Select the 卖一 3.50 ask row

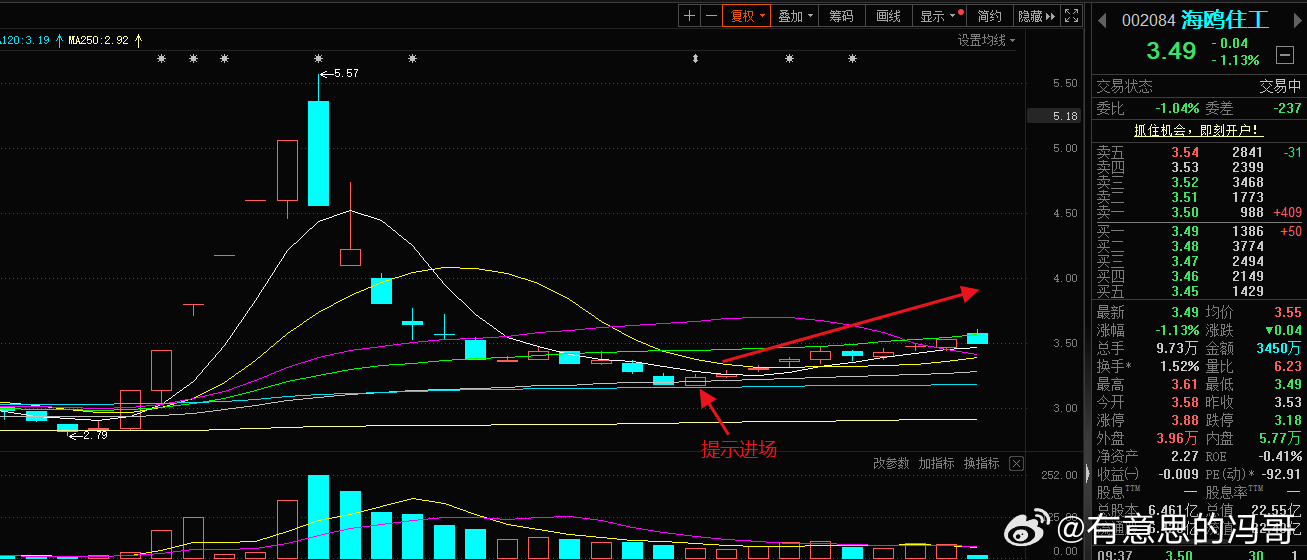(1199, 212)
